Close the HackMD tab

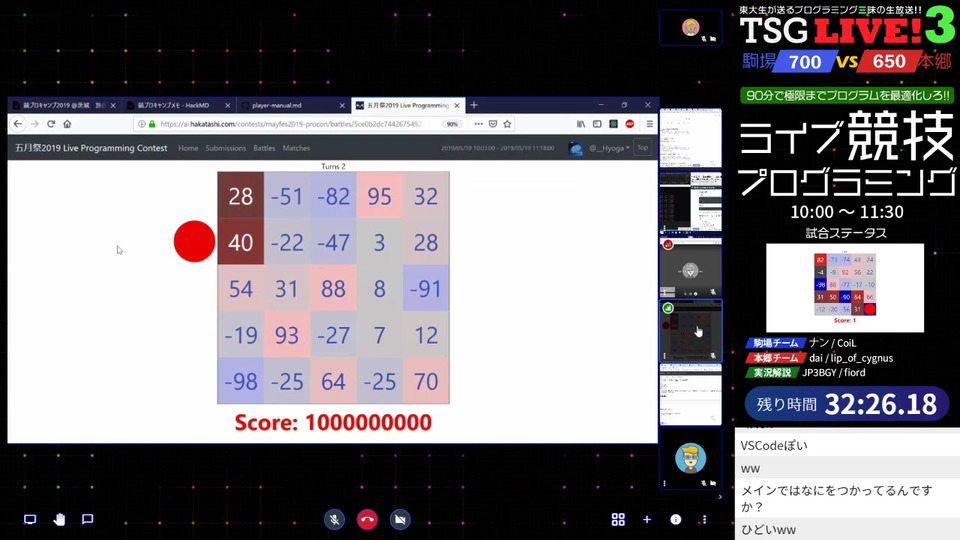coord(228,105)
